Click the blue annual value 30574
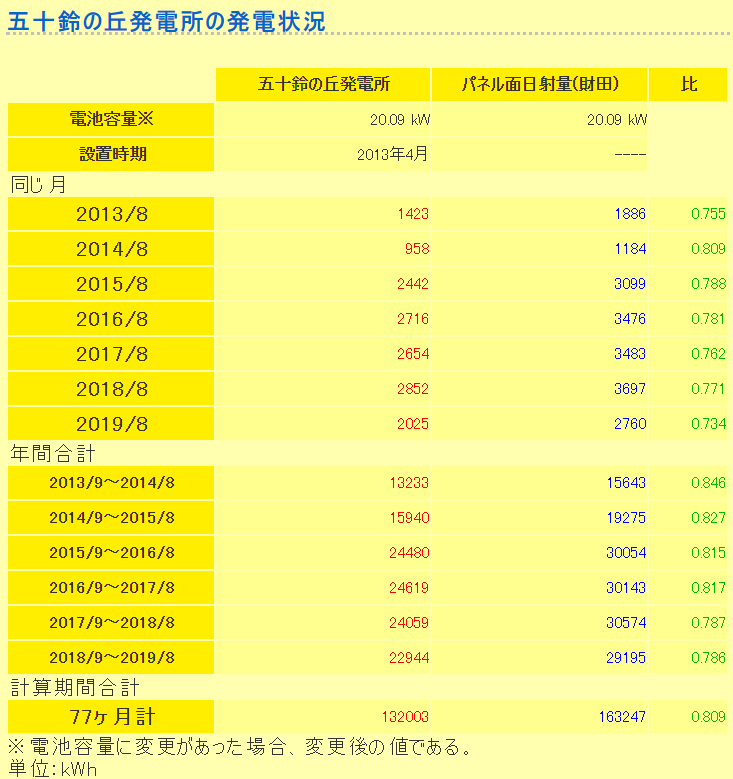 (x=626, y=623)
